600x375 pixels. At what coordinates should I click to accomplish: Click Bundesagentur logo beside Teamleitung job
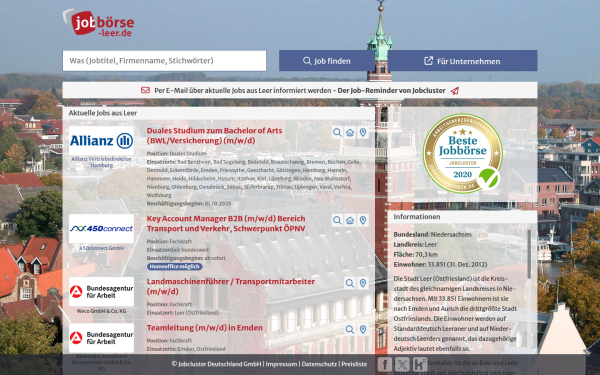pos(101,338)
